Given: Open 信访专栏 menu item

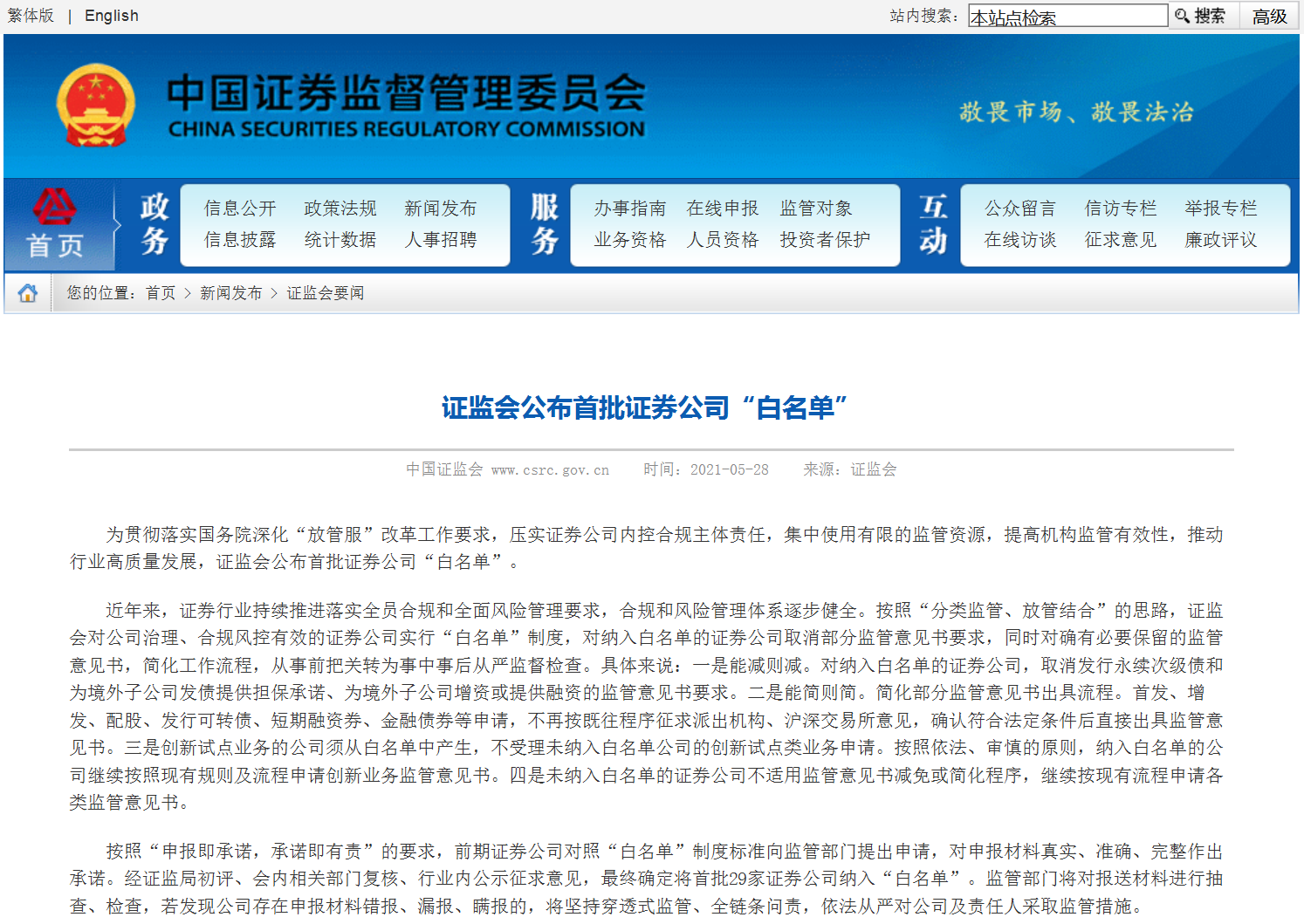Looking at the screenshot, I should click(1121, 209).
